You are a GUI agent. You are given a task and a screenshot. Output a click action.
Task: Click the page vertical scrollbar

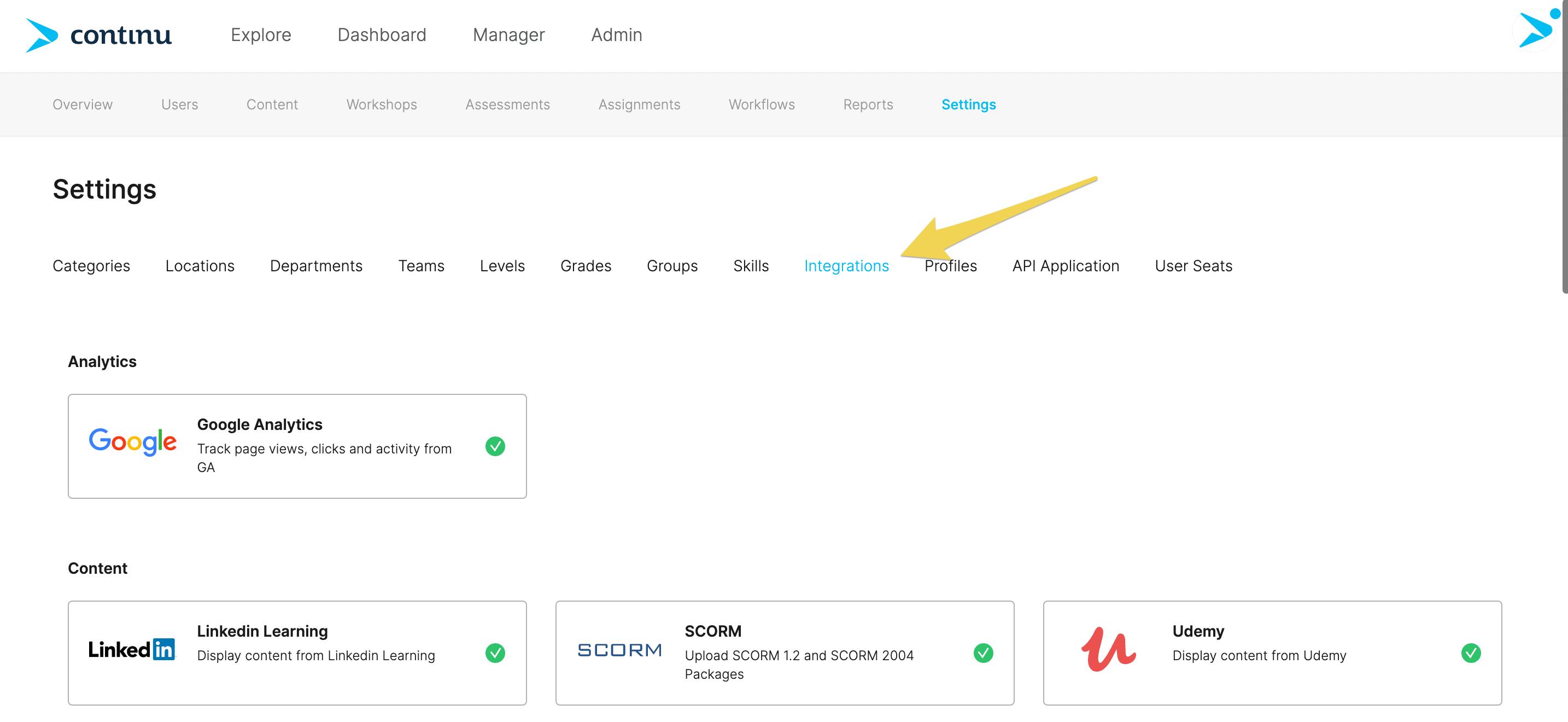click(x=1564, y=146)
